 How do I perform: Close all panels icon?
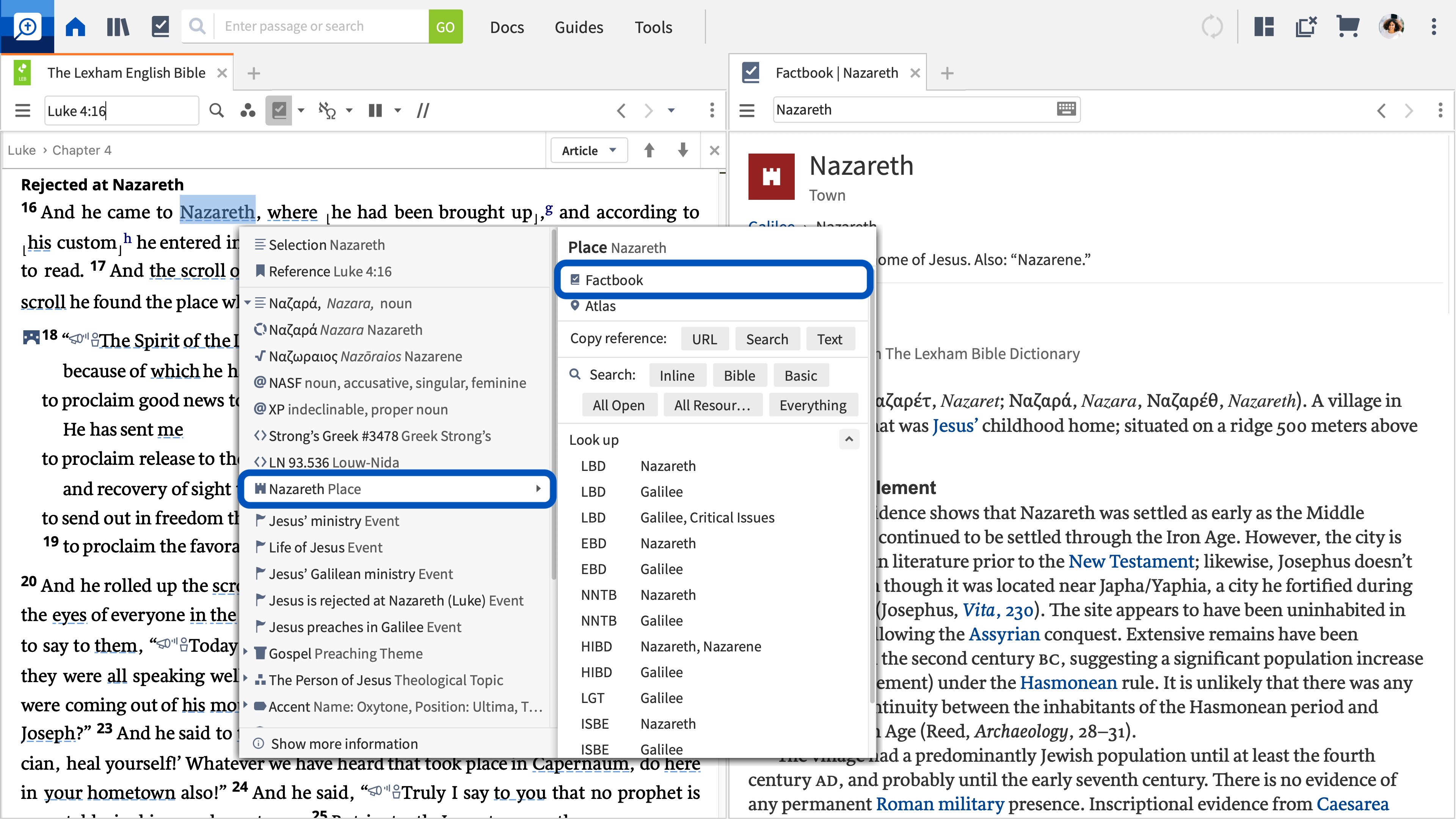pyautogui.click(x=1305, y=27)
